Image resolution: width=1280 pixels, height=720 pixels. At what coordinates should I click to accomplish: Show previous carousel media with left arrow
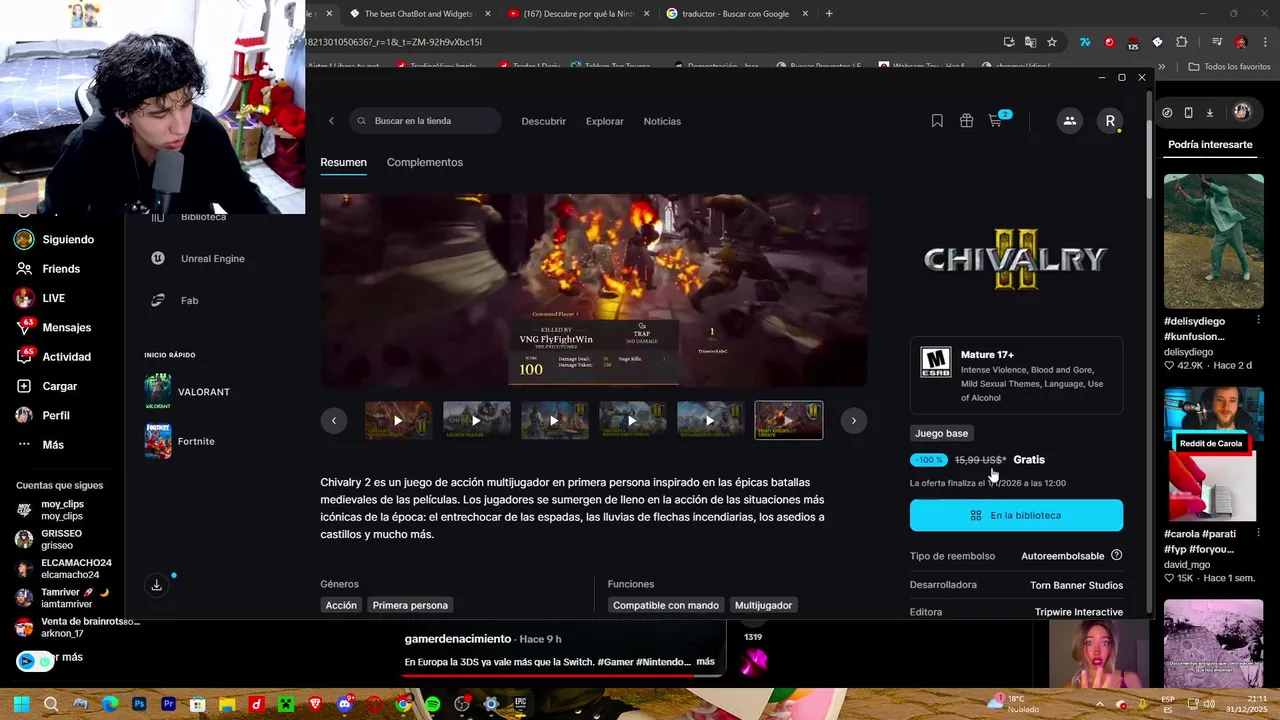334,421
